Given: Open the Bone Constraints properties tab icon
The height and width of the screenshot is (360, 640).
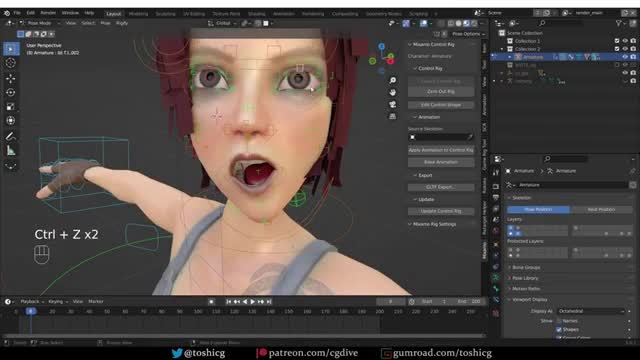Looking at the screenshot, I should (x=496, y=300).
